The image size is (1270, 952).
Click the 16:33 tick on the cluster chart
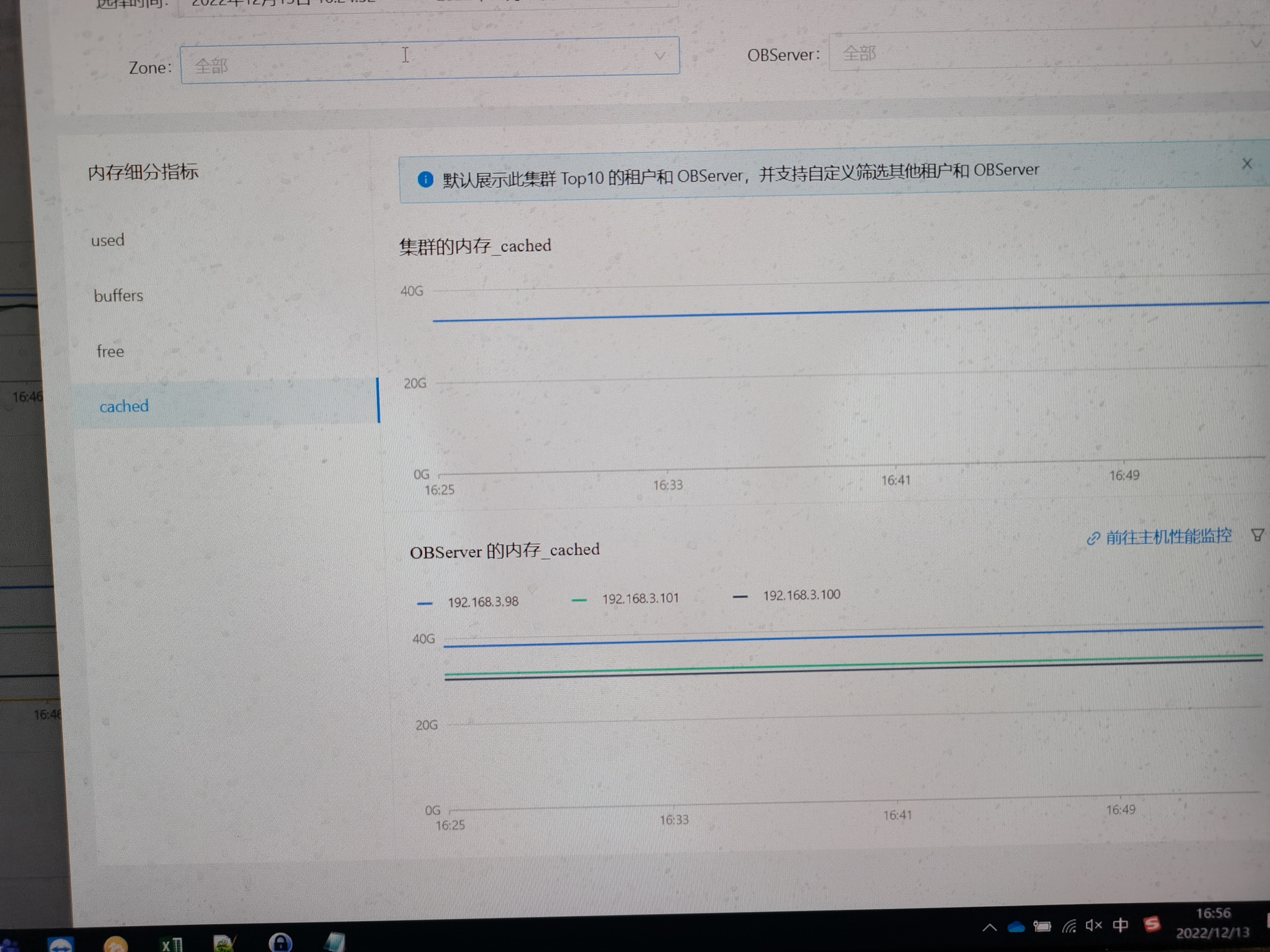668,485
